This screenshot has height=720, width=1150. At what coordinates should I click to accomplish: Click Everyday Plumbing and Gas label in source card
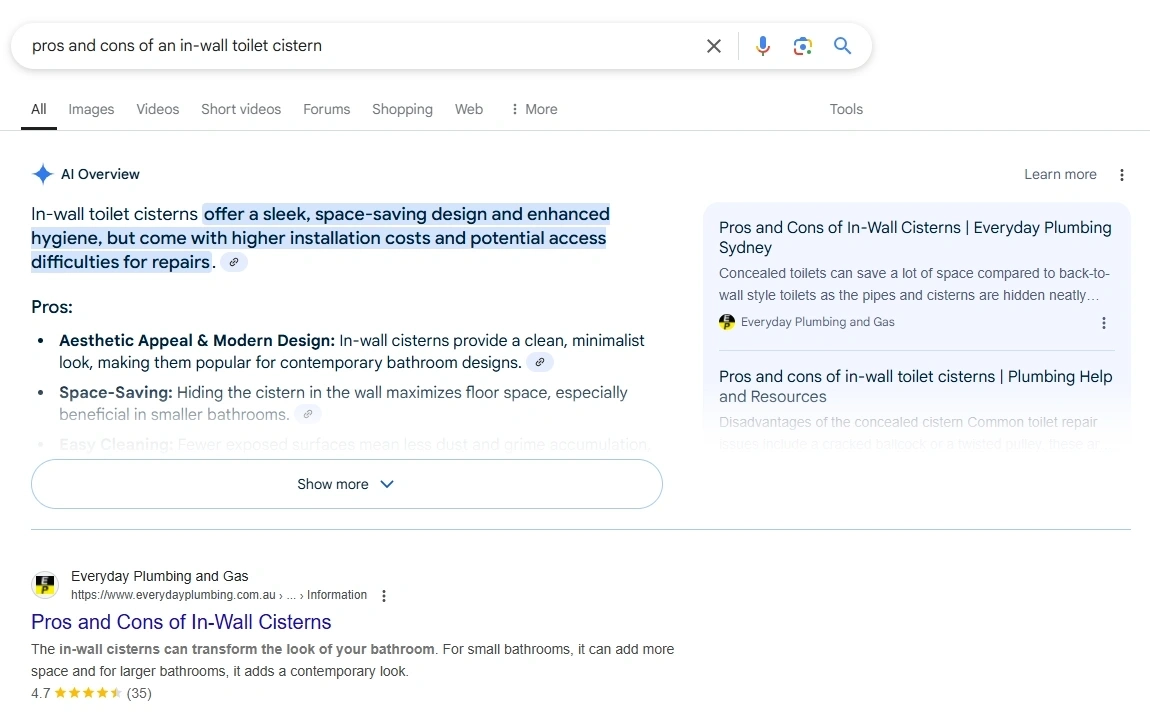817,322
